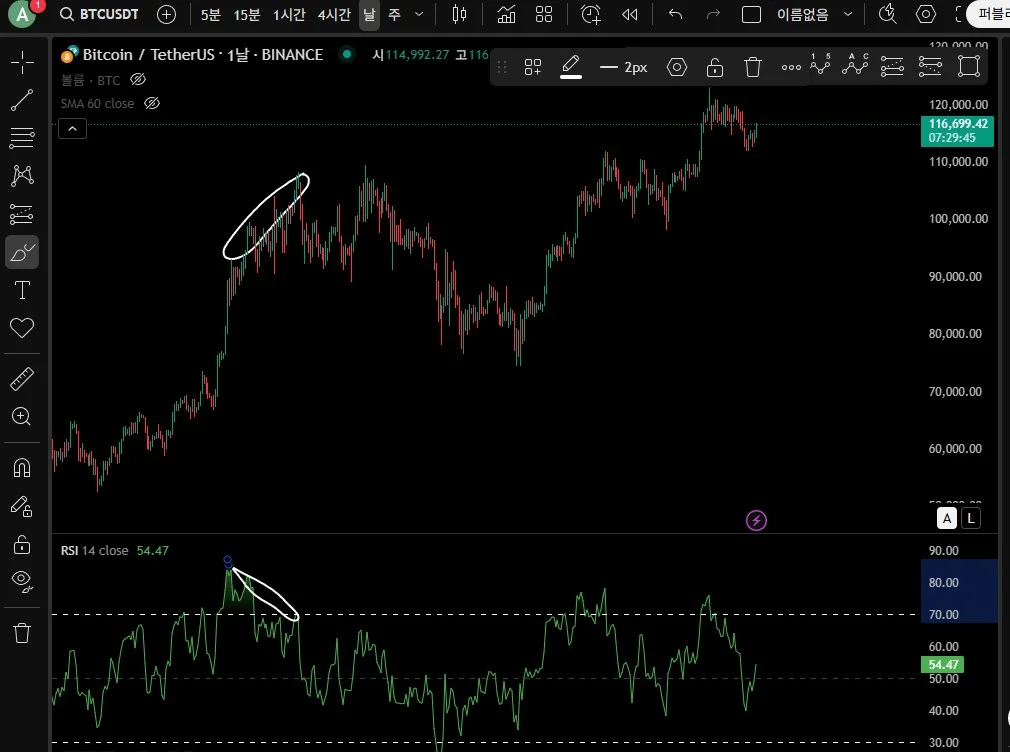Viewport: 1010px width, 752px height.
Task: Switch to the 15분 timeframe
Action: 247,14
